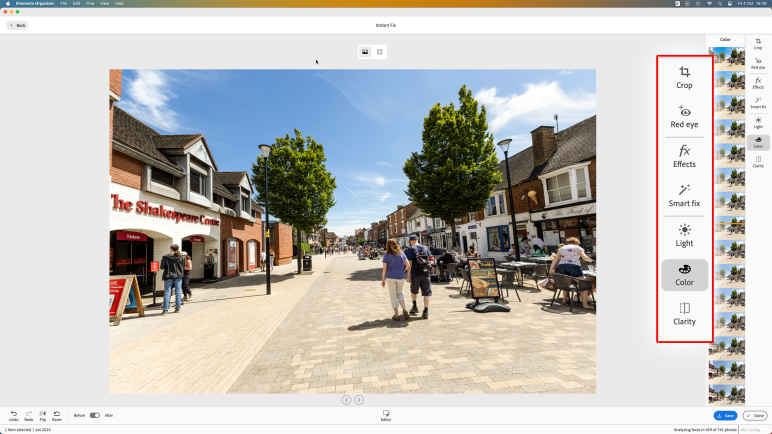The height and width of the screenshot is (434, 772).
Task: Select the Crop tool in far-right sidebar
Action: [757, 43]
